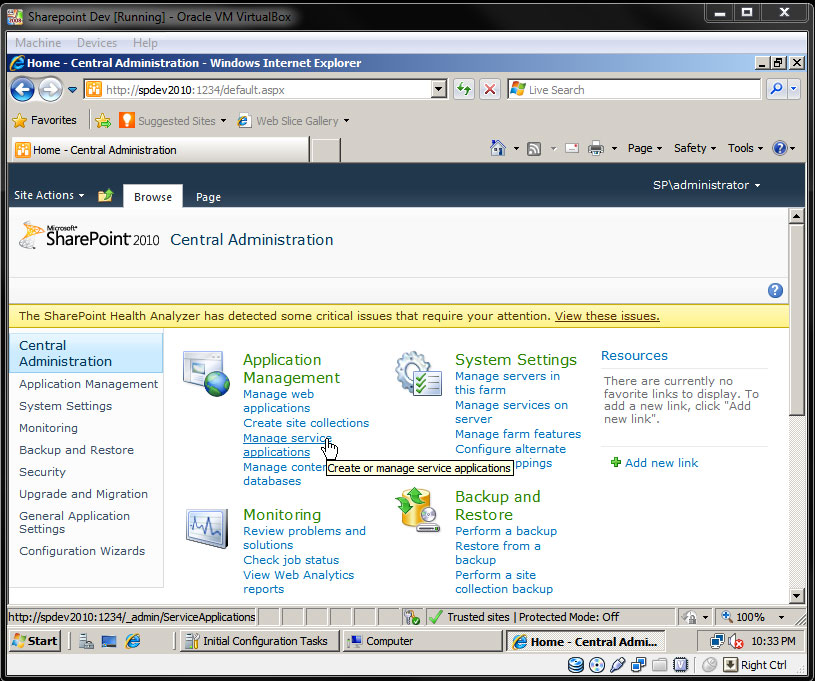The width and height of the screenshot is (815, 681).
Task: Click the IE Home house icon
Action: 498,148
